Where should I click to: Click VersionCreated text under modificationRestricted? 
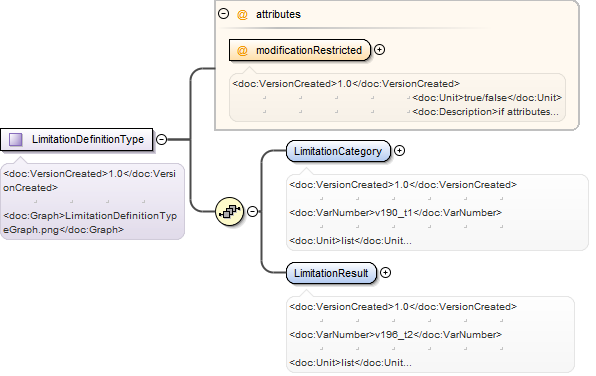(x=346, y=84)
